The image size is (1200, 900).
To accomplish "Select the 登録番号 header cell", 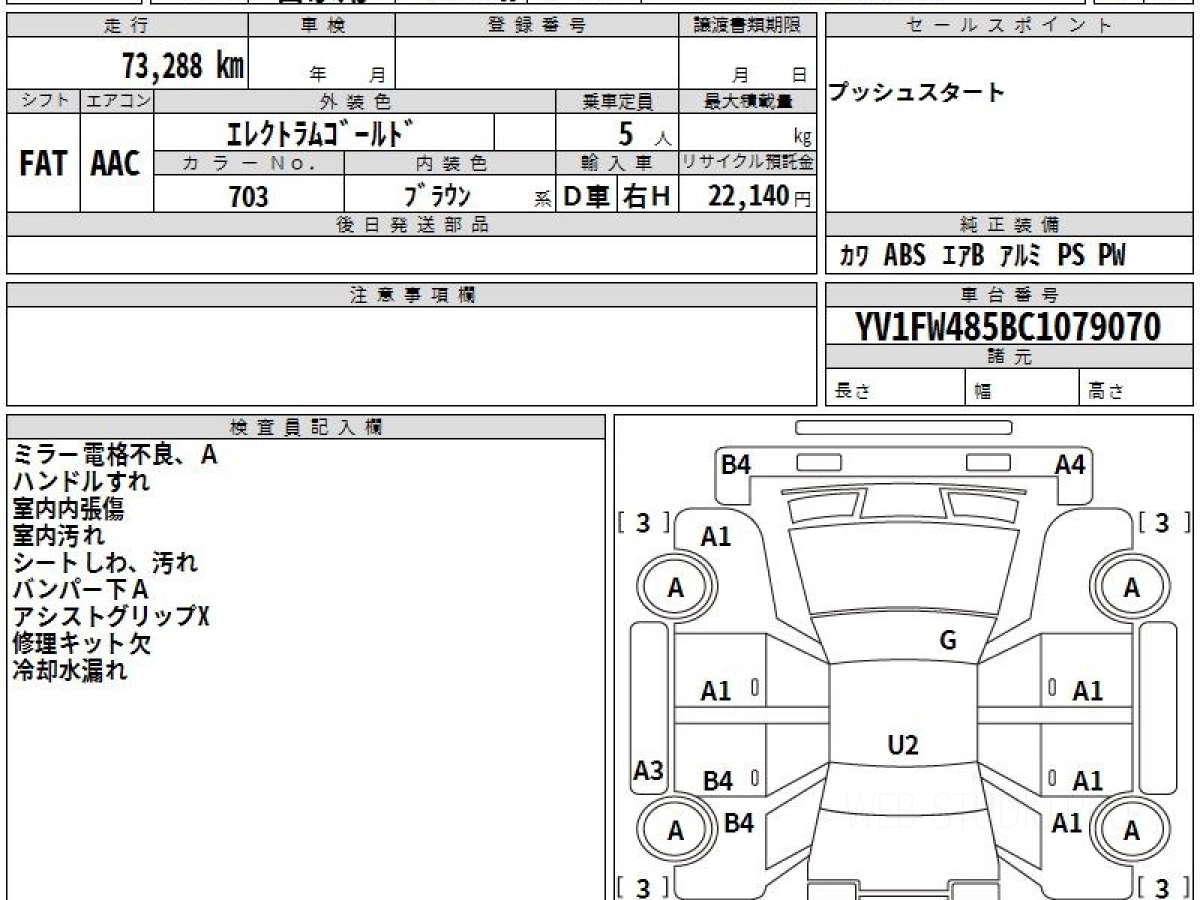I will pos(536,26).
